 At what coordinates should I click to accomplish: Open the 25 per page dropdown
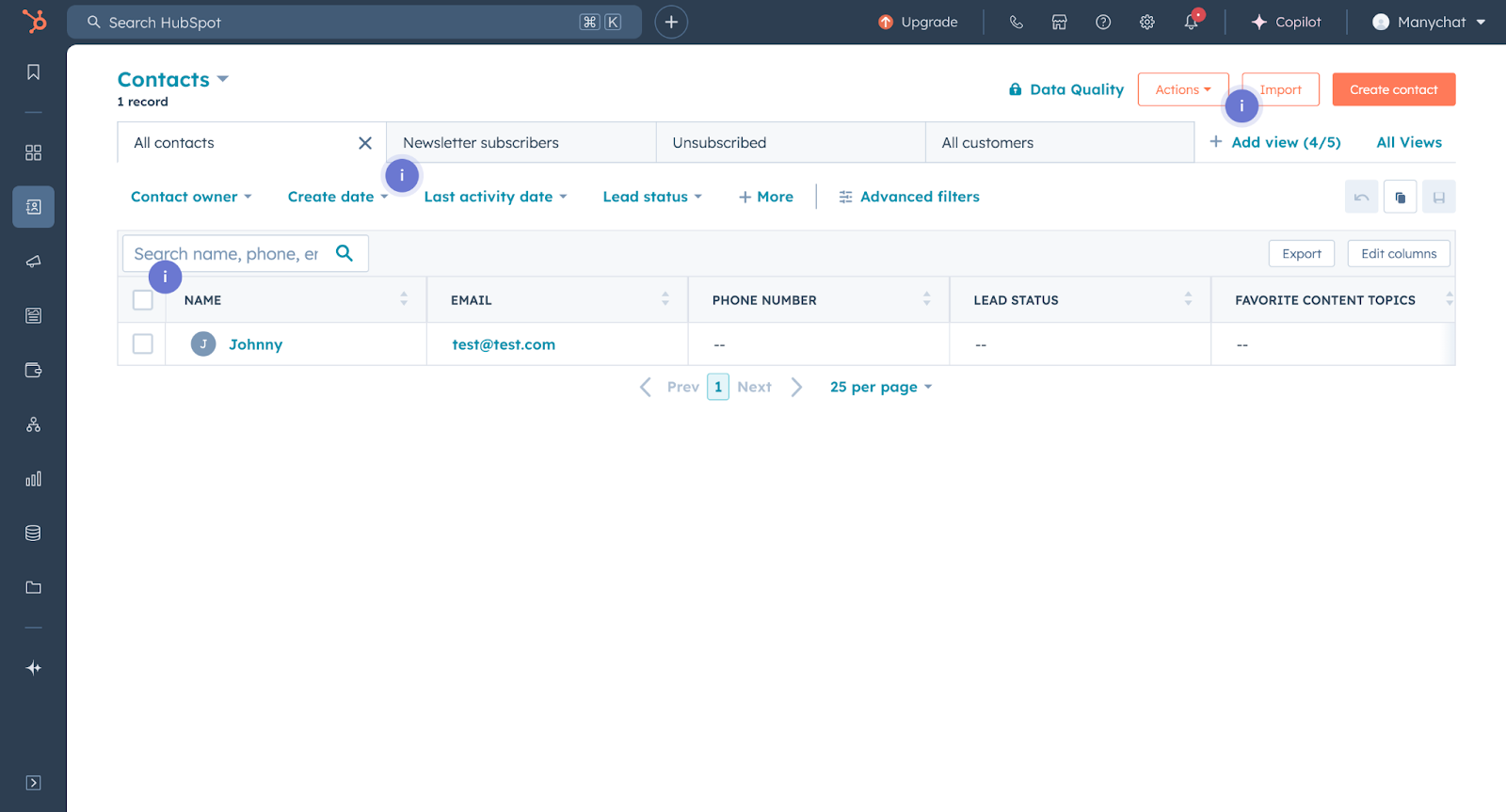tap(880, 387)
